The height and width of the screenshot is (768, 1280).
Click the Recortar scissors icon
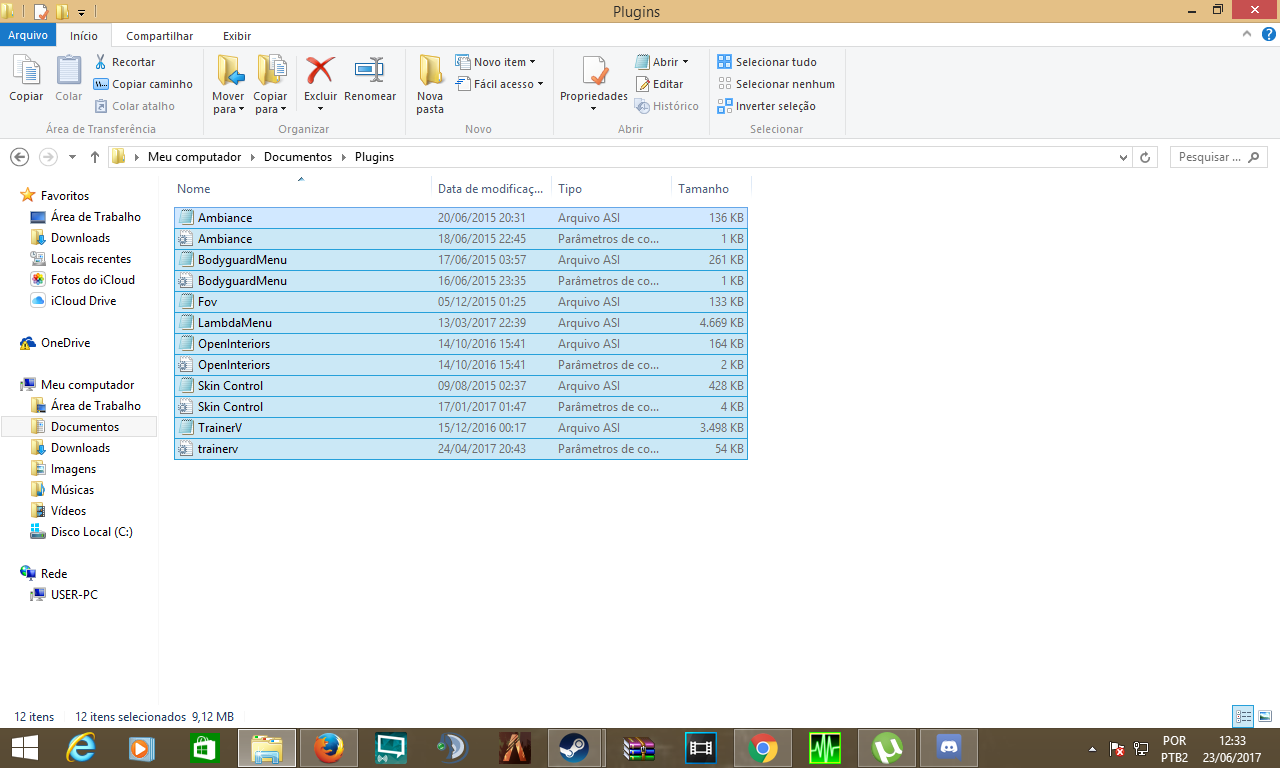click(101, 62)
